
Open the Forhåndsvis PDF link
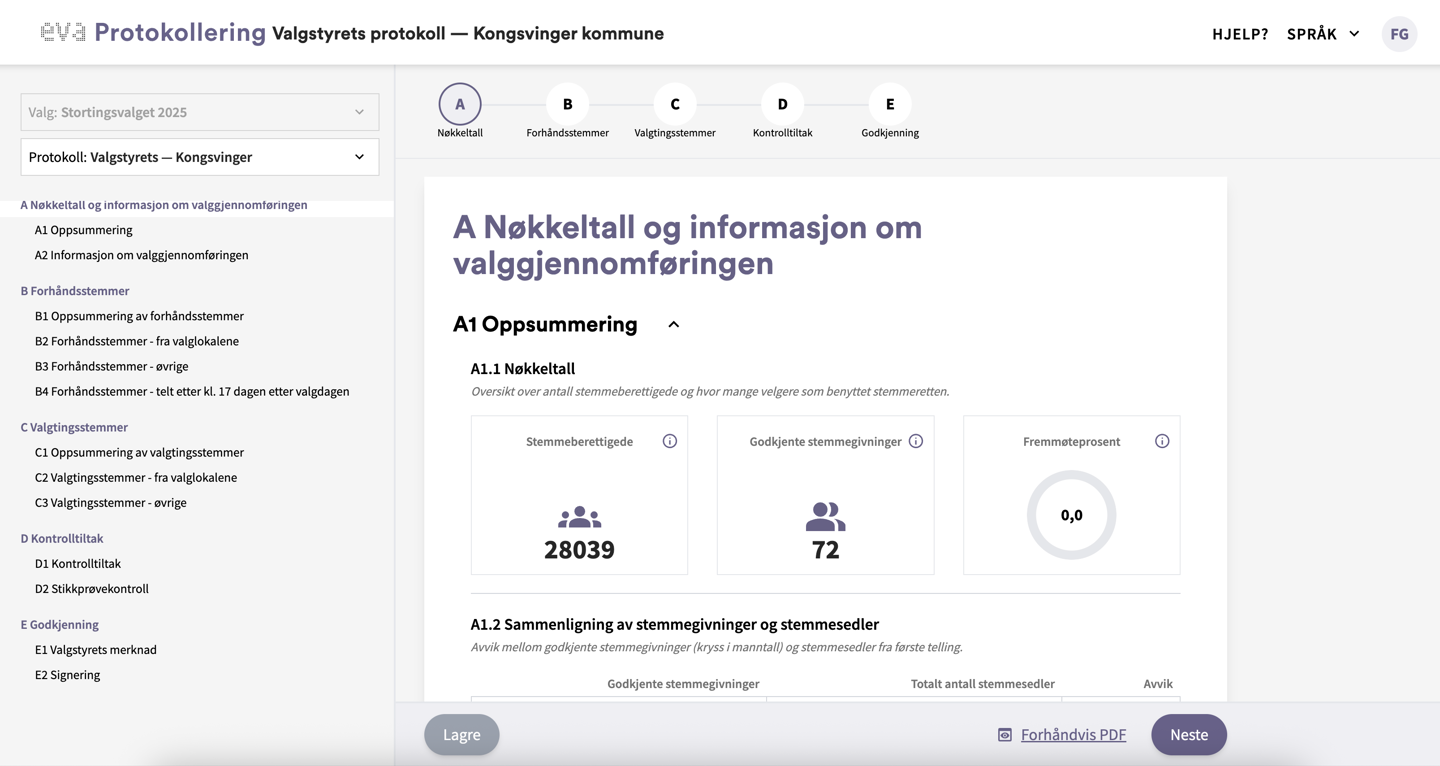coord(1073,735)
